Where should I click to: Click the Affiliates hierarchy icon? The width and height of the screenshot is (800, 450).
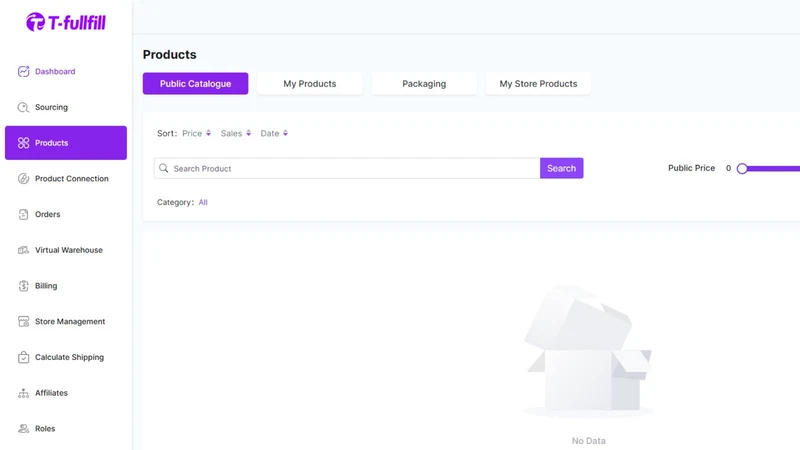point(23,393)
